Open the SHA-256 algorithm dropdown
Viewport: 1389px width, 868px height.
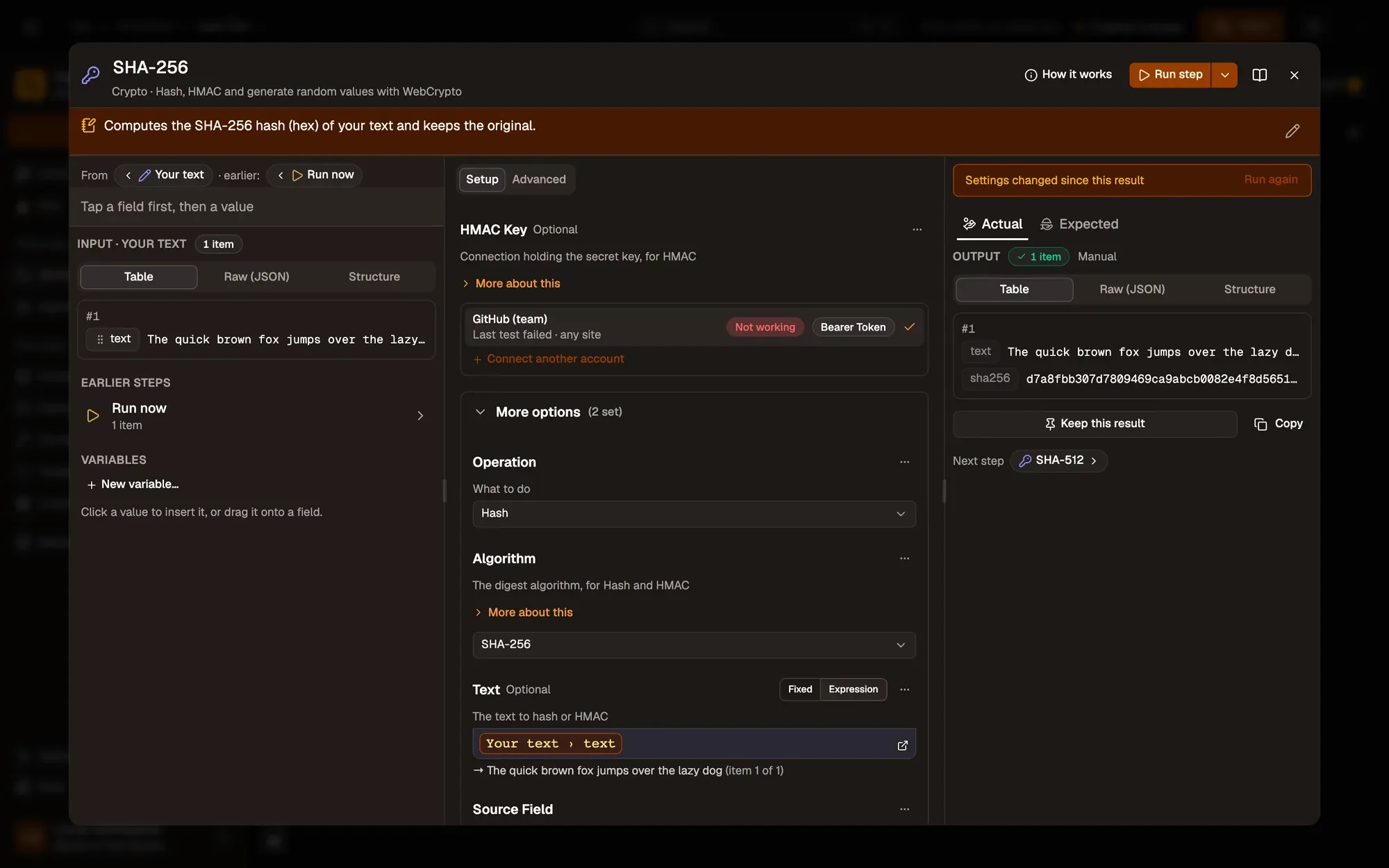(x=694, y=645)
